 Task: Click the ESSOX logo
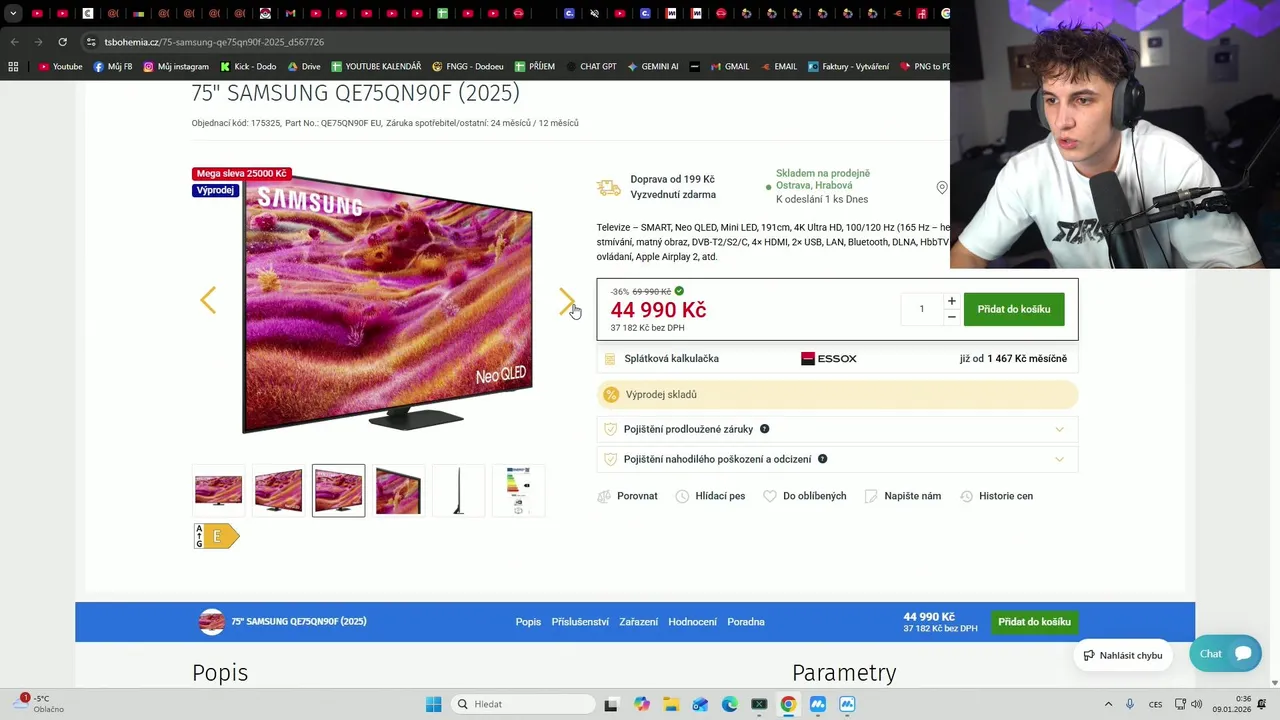(x=829, y=359)
